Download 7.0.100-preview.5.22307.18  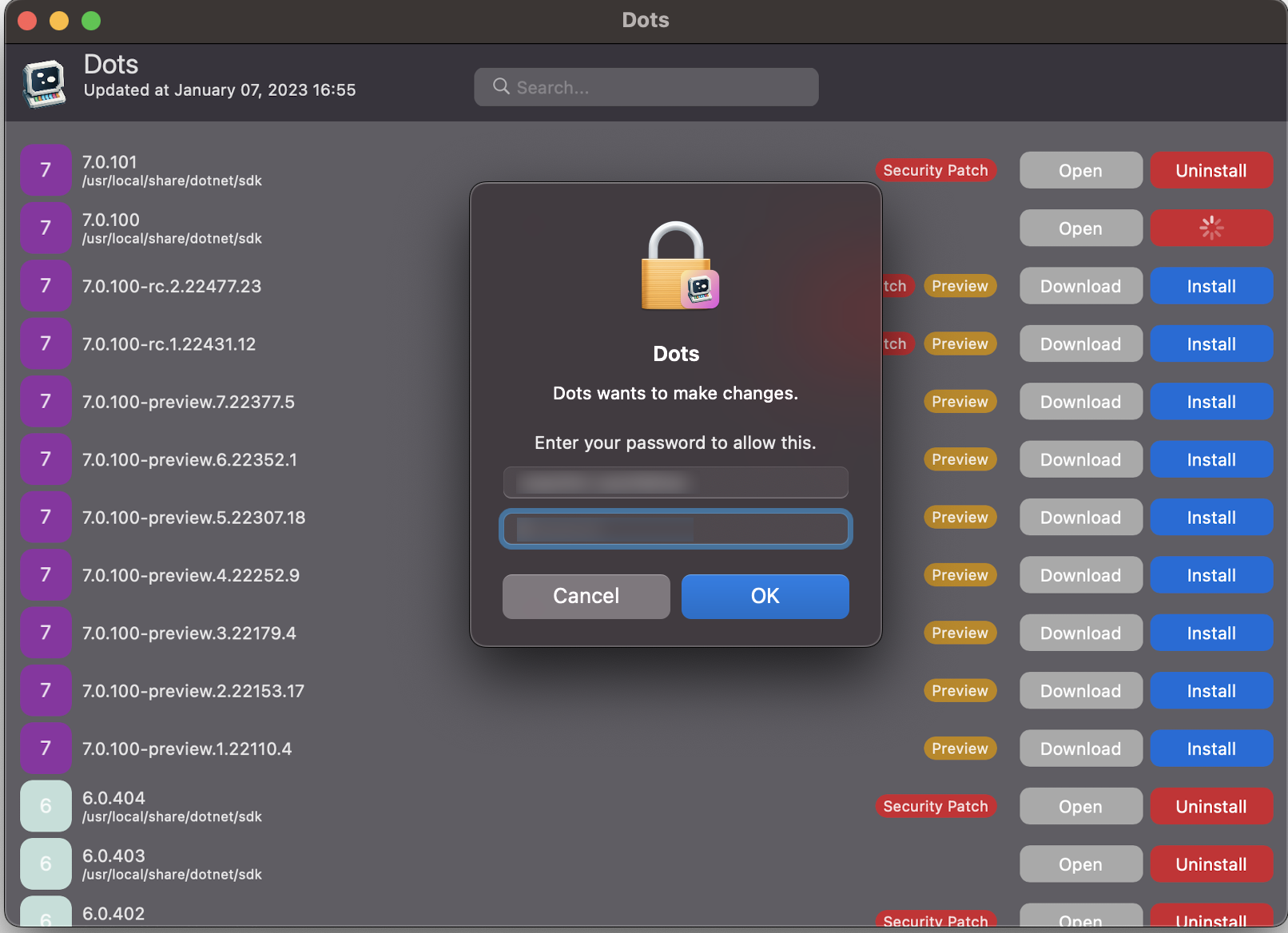point(1080,518)
